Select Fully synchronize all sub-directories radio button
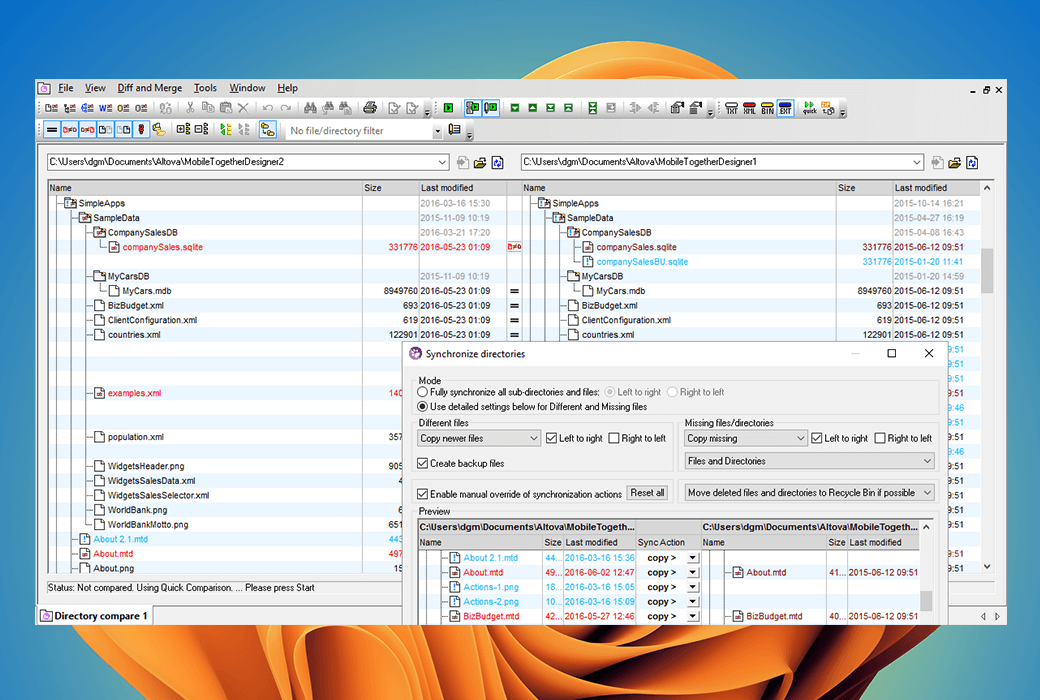The width and height of the screenshot is (1040, 700). pos(422,392)
